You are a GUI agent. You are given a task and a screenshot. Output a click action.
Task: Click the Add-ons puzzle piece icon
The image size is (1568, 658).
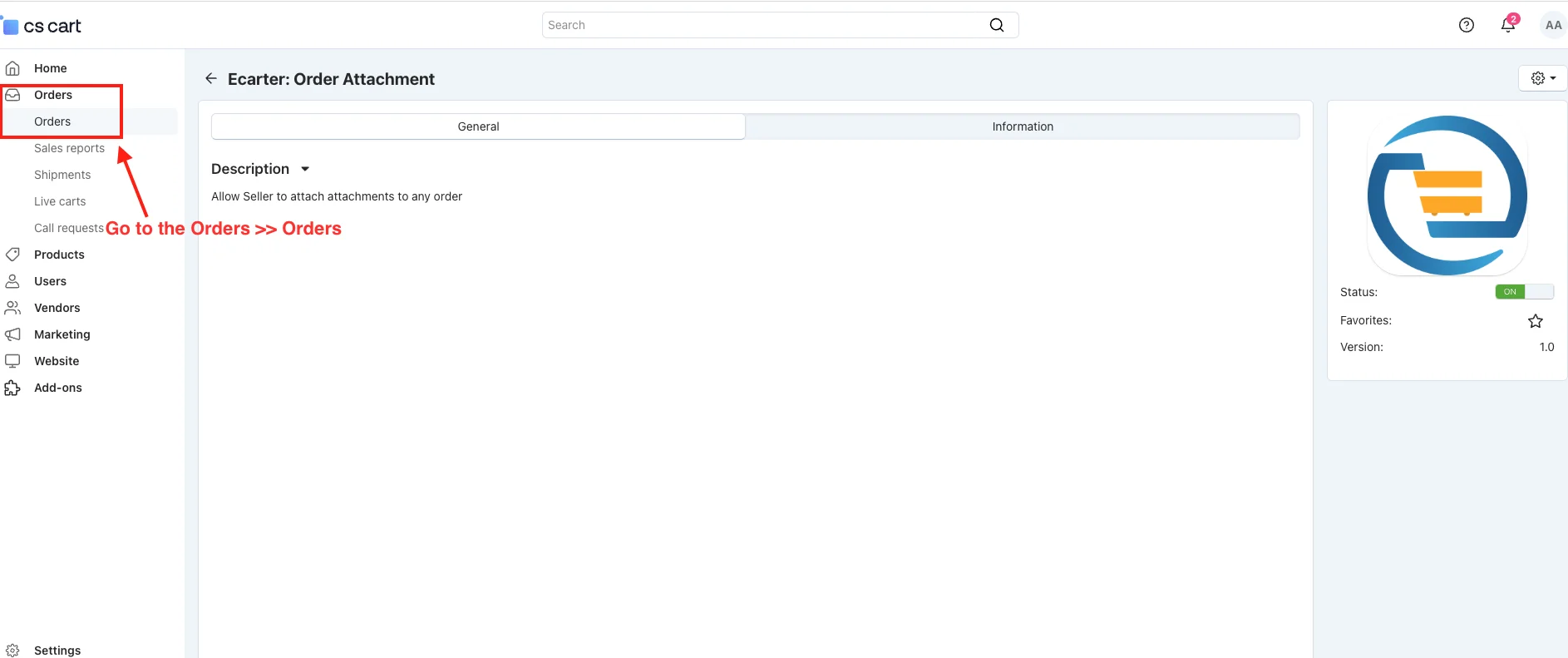(x=12, y=388)
